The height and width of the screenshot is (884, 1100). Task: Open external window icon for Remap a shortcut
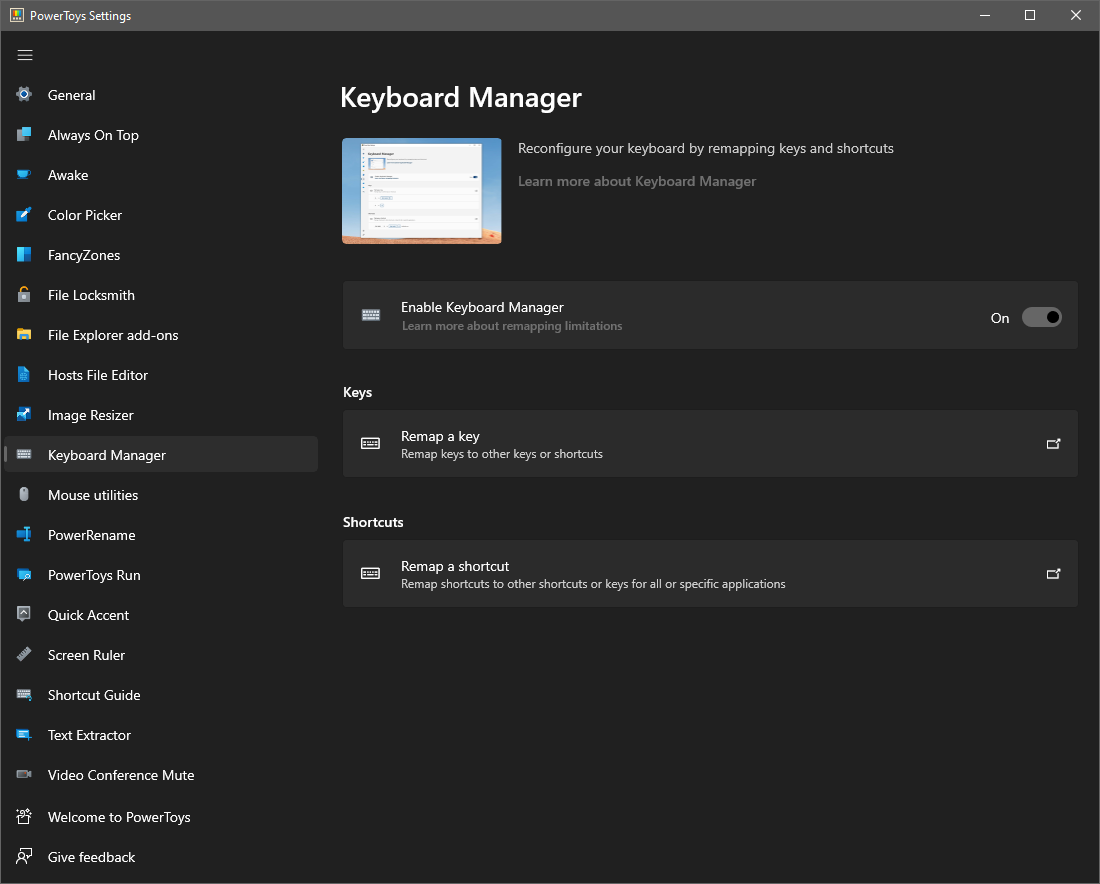1053,573
